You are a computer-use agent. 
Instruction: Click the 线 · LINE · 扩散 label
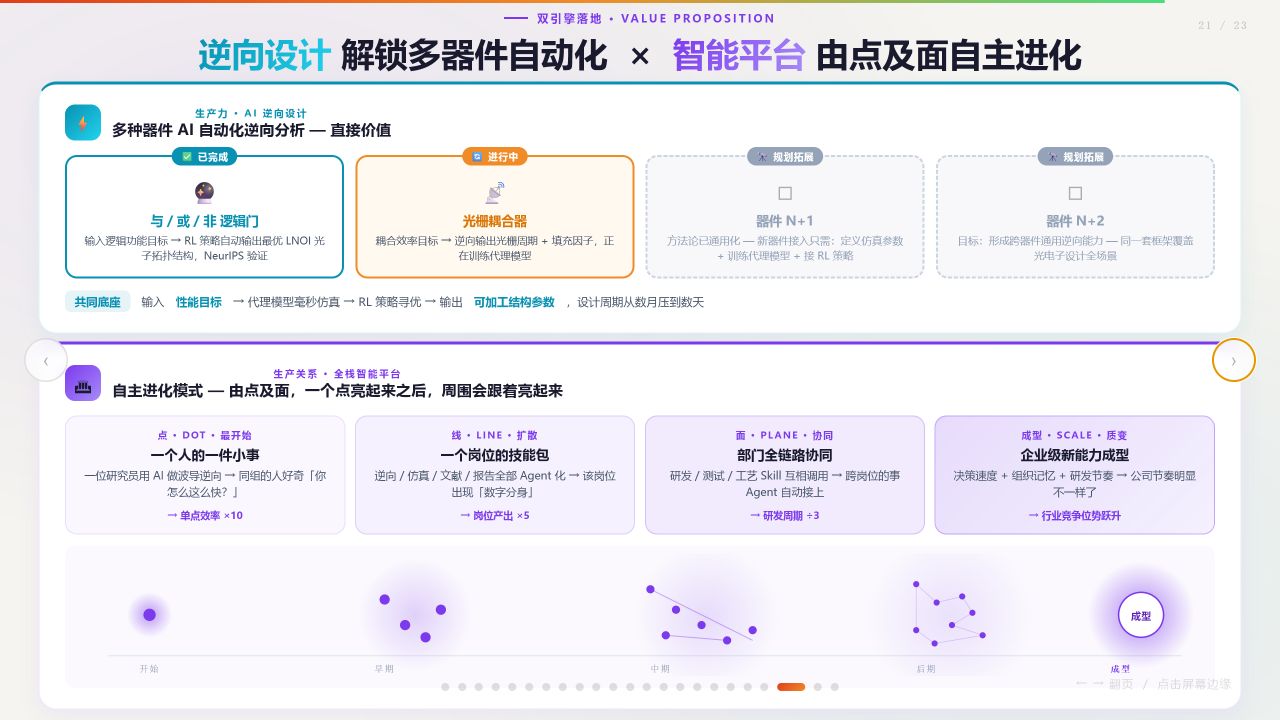click(x=495, y=436)
